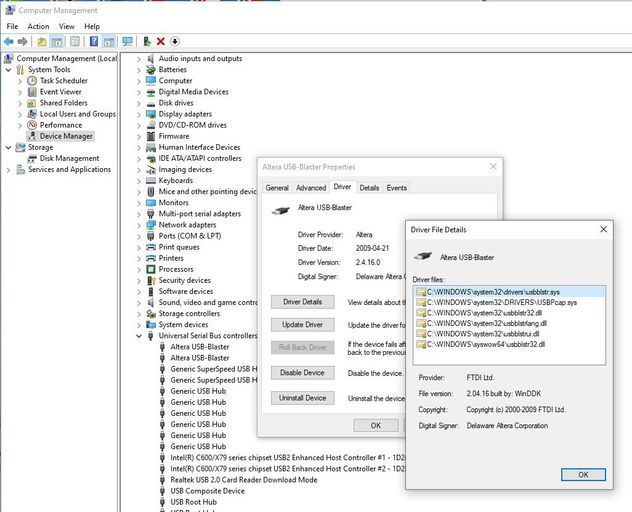Select driver file system32\usbblstrui.dll
Viewport: 632px width, 512px height.
482,334
